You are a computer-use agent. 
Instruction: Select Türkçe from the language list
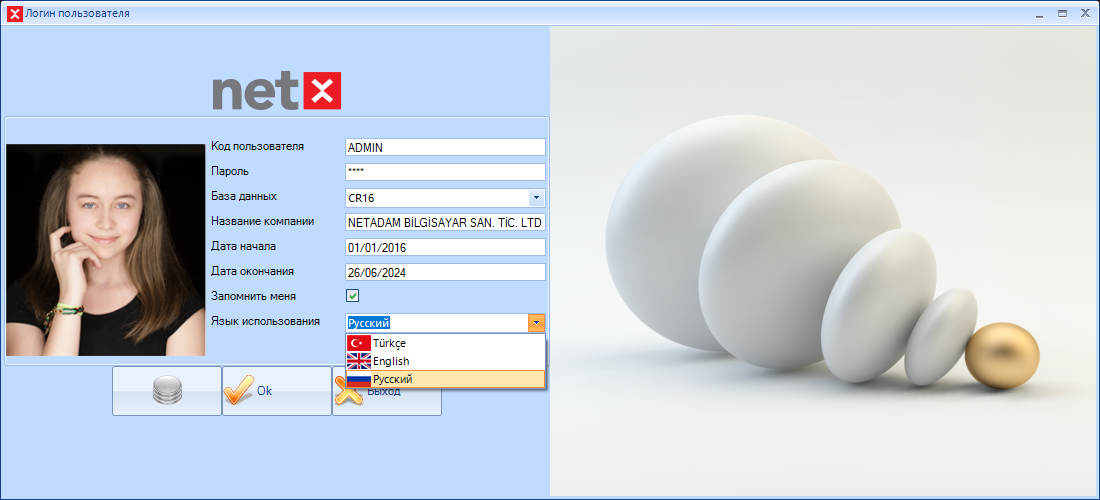pyautogui.click(x=389, y=343)
